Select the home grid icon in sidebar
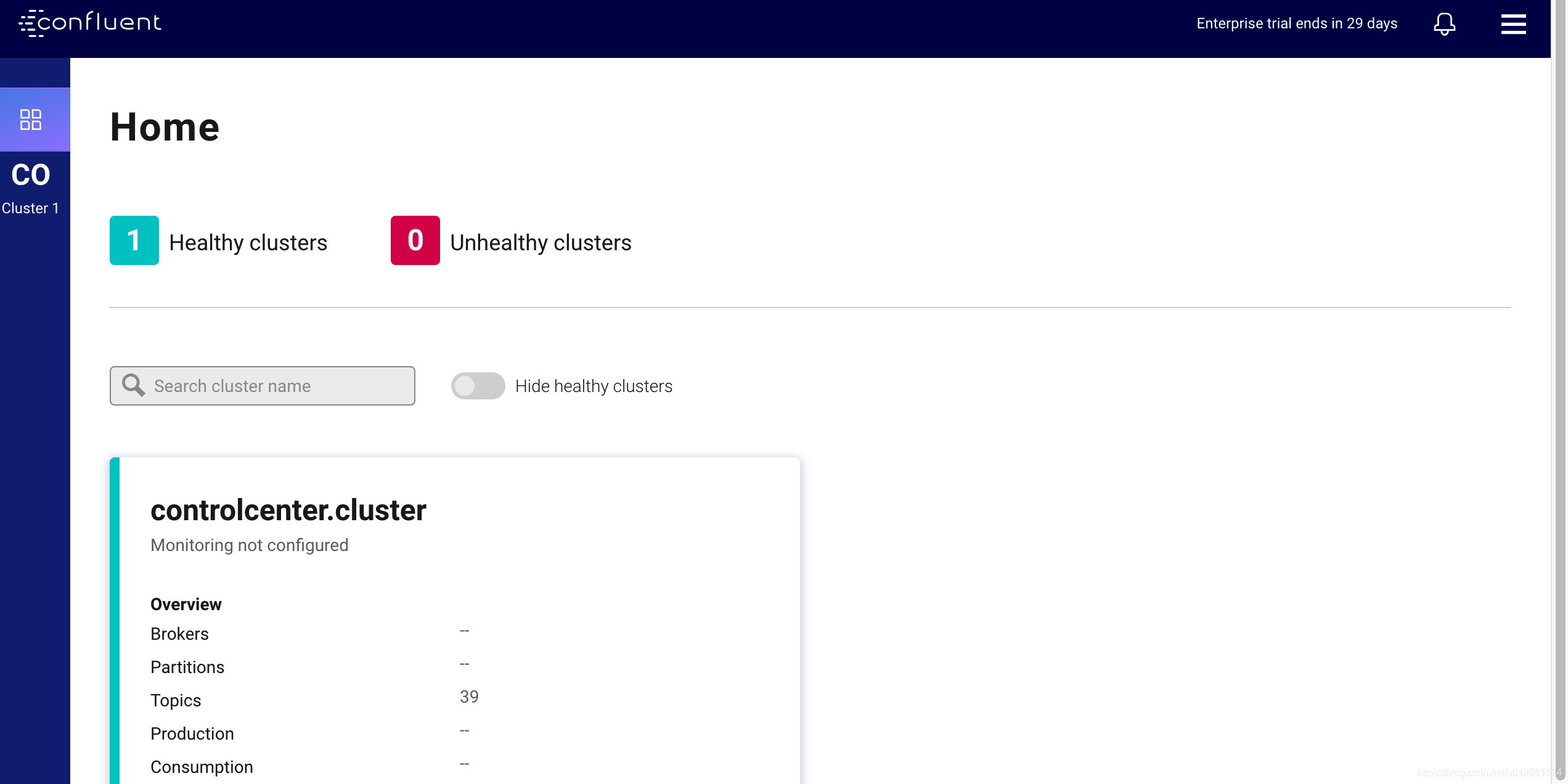 [31, 120]
